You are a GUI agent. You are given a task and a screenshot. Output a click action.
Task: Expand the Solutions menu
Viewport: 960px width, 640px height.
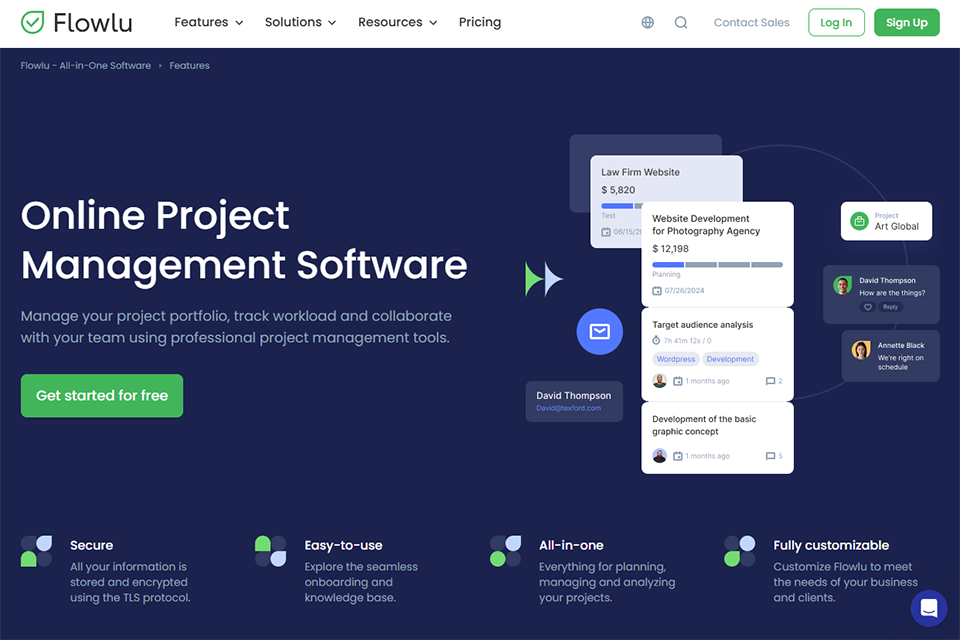[x=300, y=22]
